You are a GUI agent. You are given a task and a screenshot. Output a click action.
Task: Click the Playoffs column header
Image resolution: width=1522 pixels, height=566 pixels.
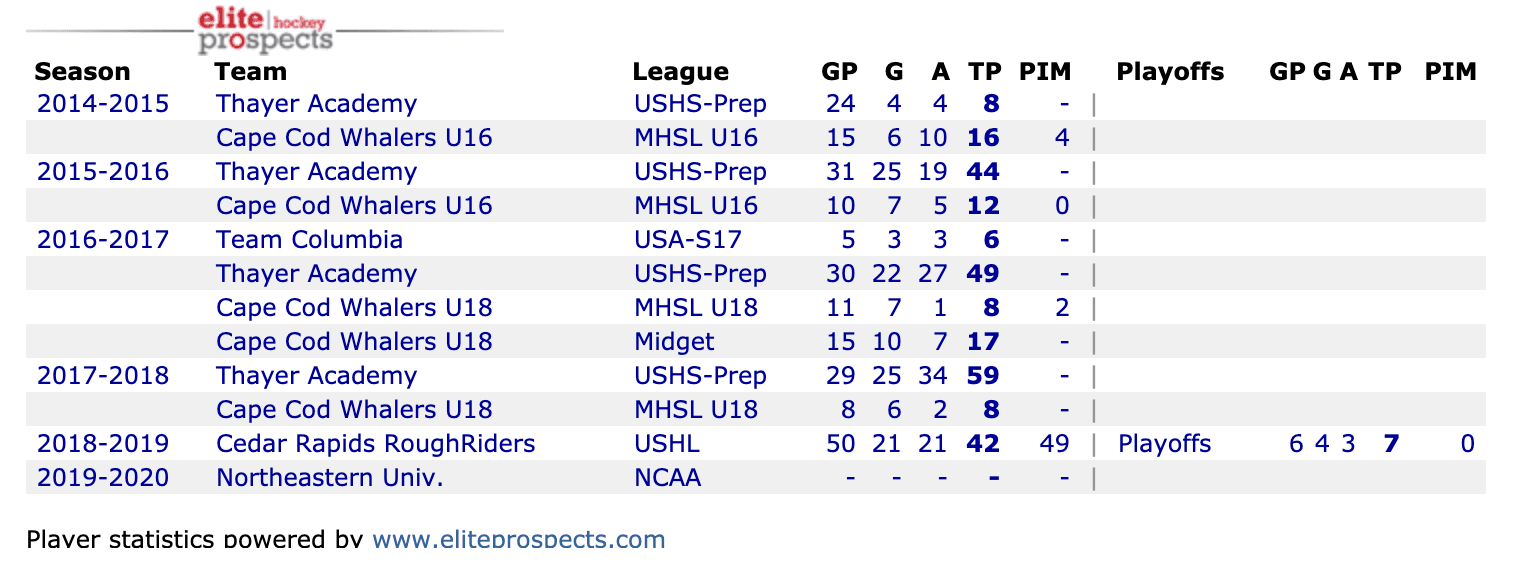[x=1170, y=72]
